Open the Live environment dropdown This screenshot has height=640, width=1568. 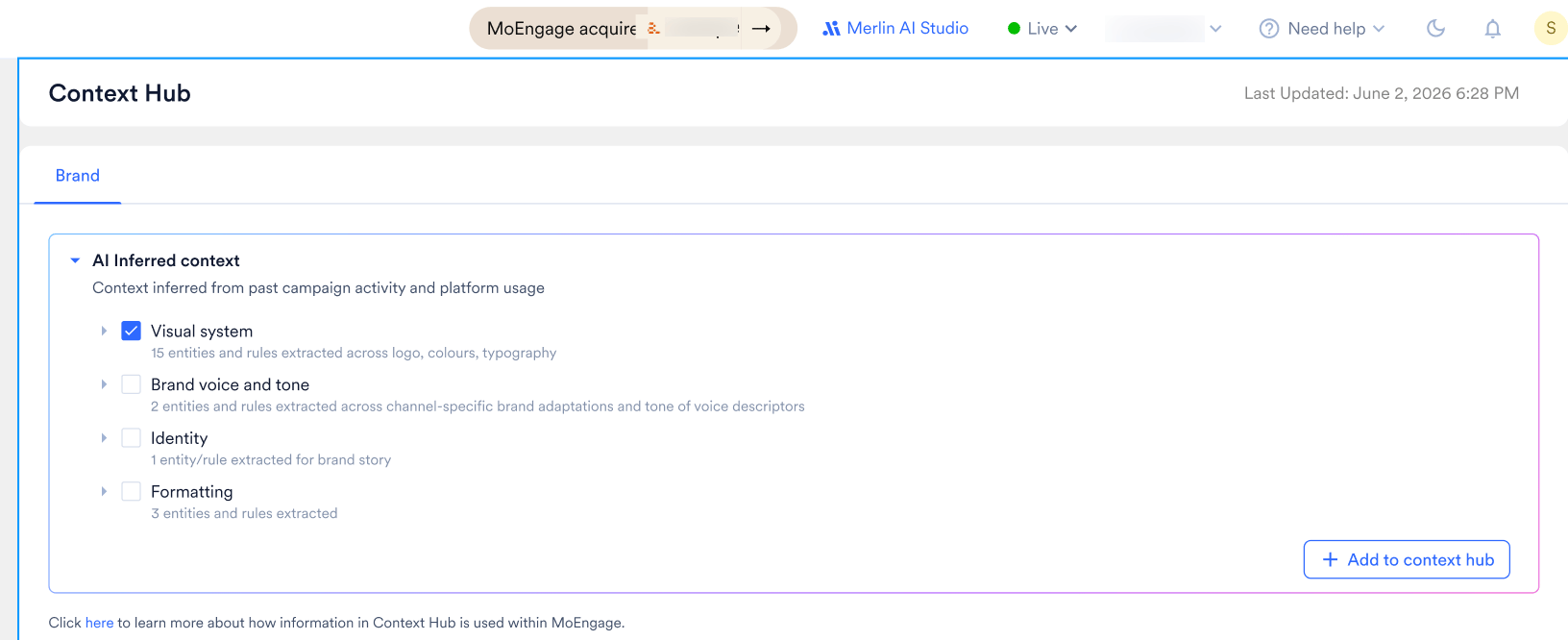tap(1042, 29)
